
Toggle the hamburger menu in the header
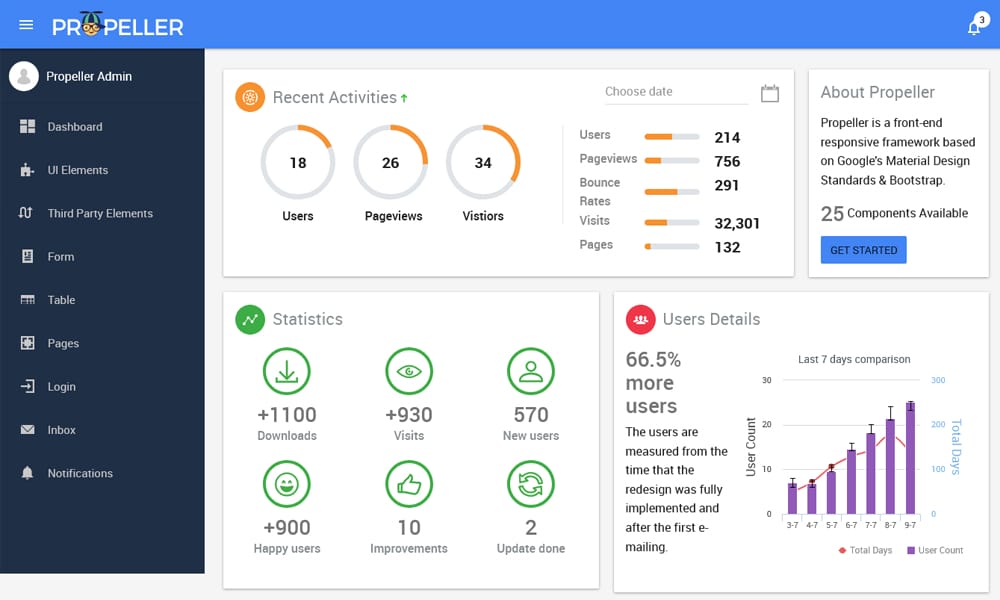pos(26,25)
